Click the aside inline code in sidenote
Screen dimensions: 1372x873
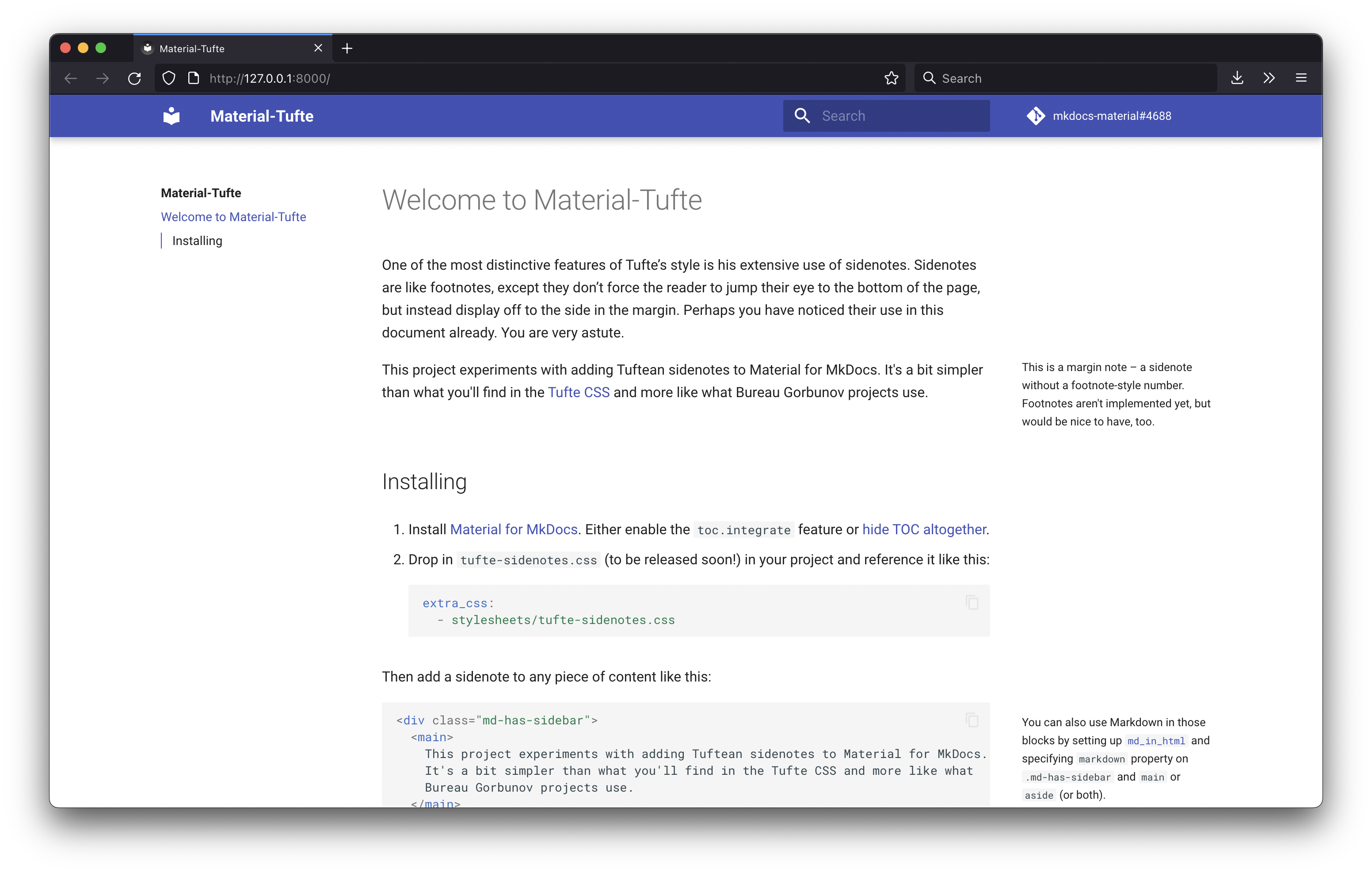point(1039,796)
